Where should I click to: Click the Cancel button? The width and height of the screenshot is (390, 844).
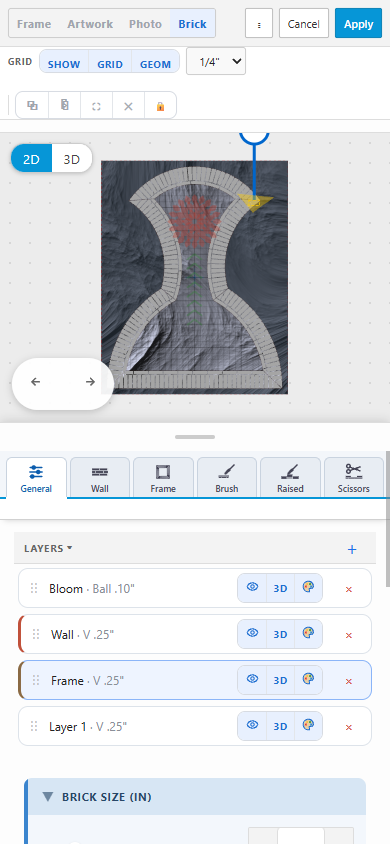(x=303, y=24)
